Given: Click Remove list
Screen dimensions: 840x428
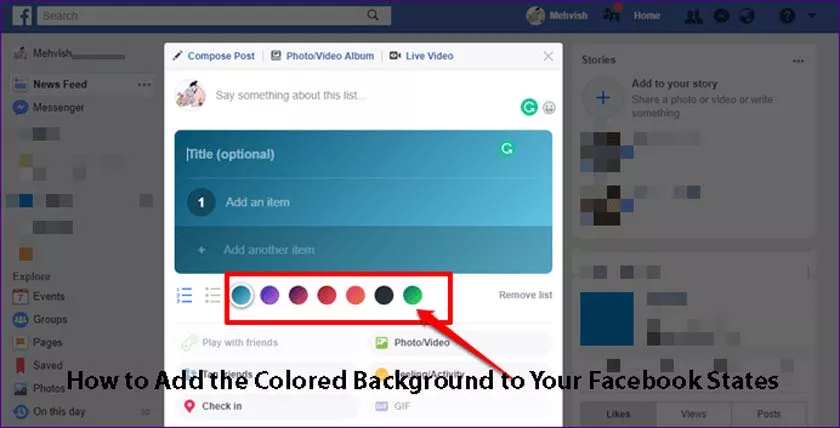Looking at the screenshot, I should (526, 295).
